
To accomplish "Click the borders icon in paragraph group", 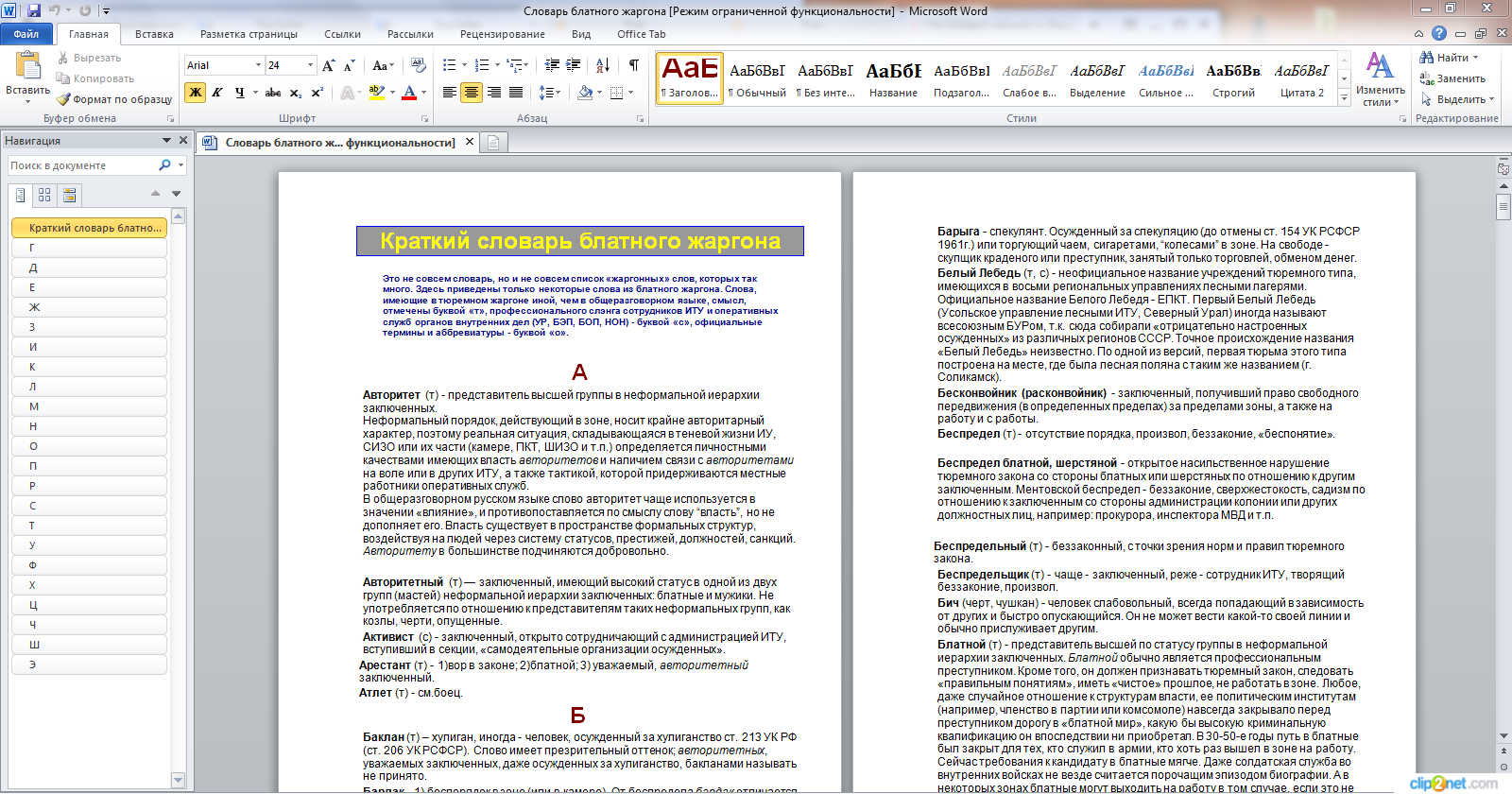I will pos(616,93).
